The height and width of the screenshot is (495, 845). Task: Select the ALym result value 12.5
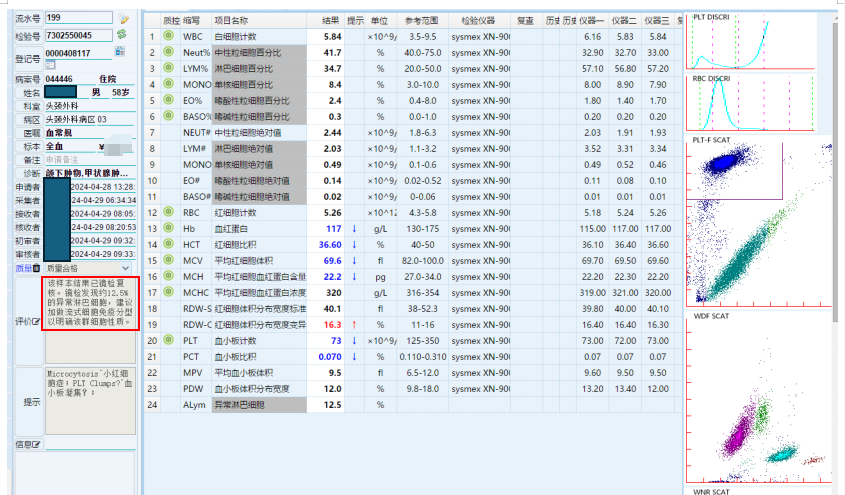[x=334, y=405]
